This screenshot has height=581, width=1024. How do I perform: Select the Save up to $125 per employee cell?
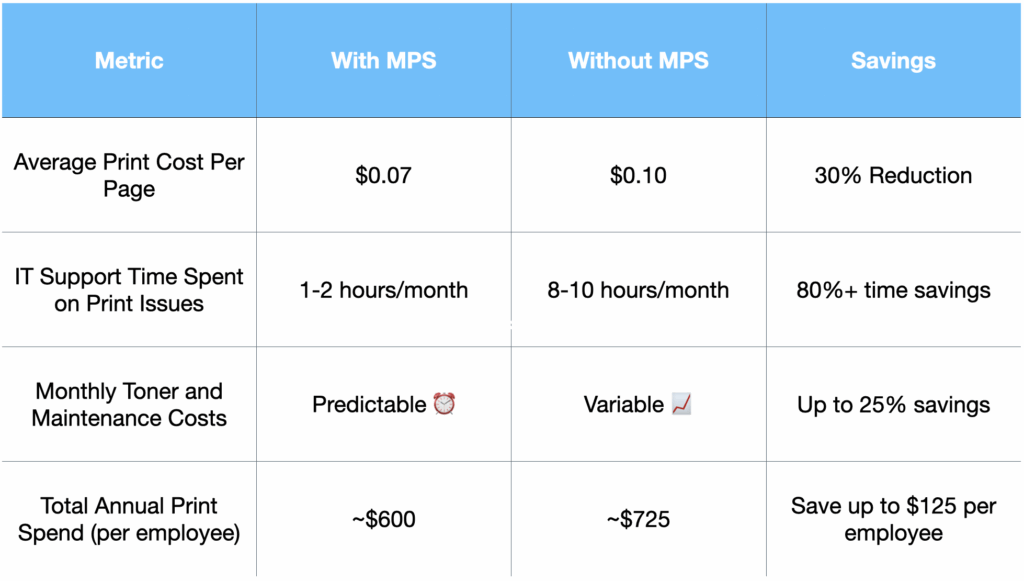[x=893, y=519]
